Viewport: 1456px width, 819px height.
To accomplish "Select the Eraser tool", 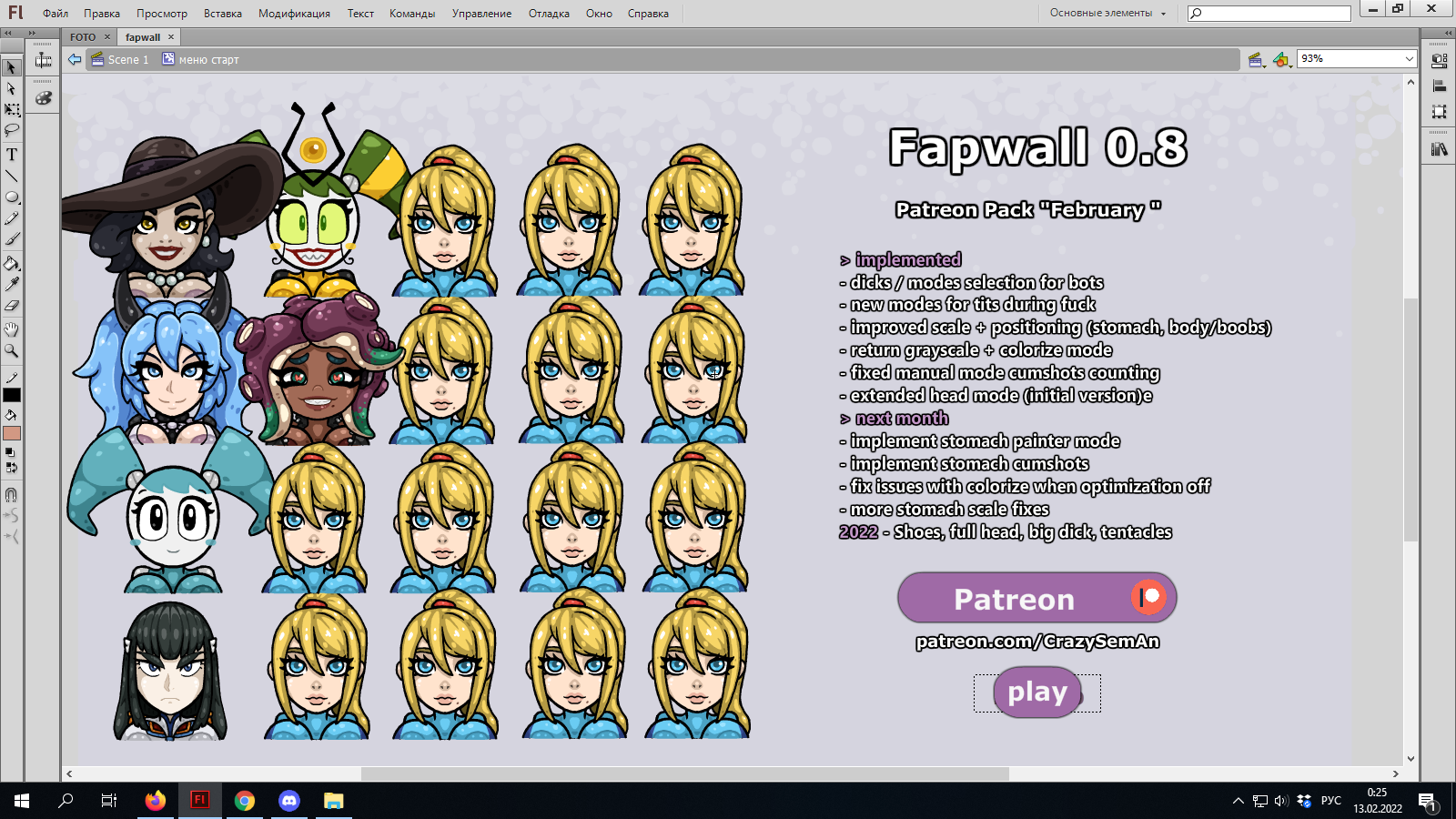I will (11, 306).
